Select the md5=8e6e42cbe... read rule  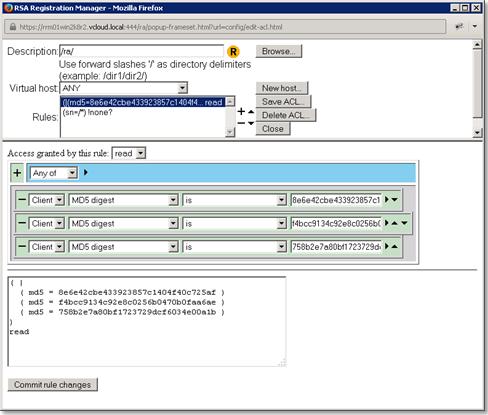coord(143,102)
